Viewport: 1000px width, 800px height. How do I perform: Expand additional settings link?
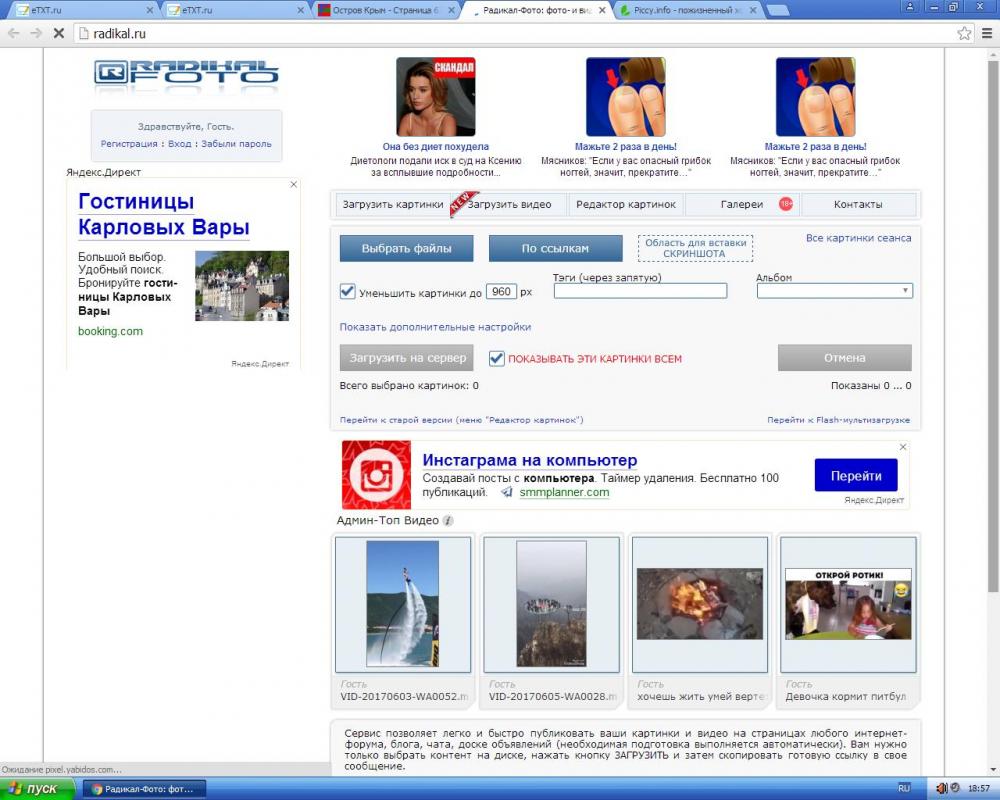(x=435, y=327)
